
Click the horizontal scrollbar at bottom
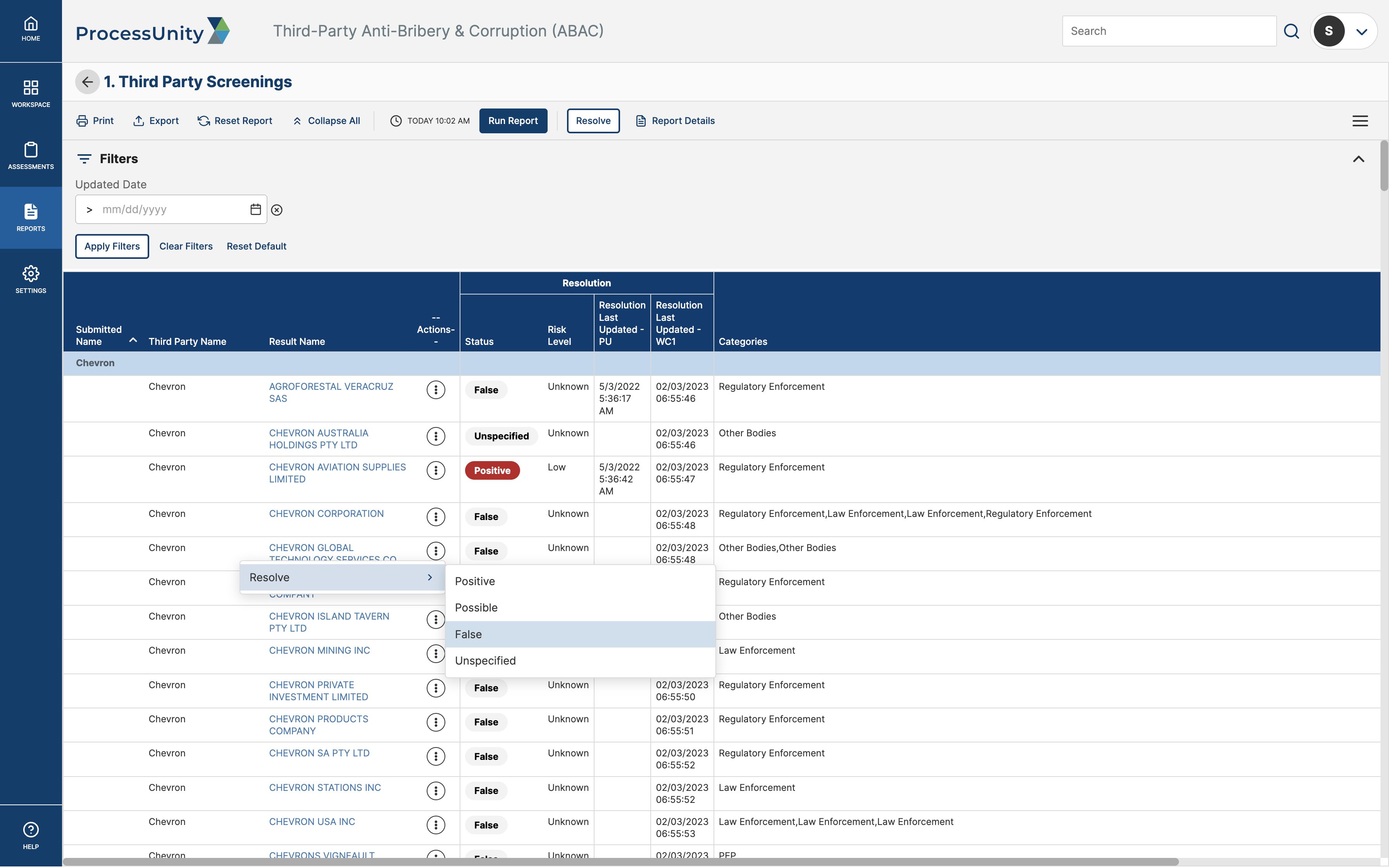click(621, 862)
